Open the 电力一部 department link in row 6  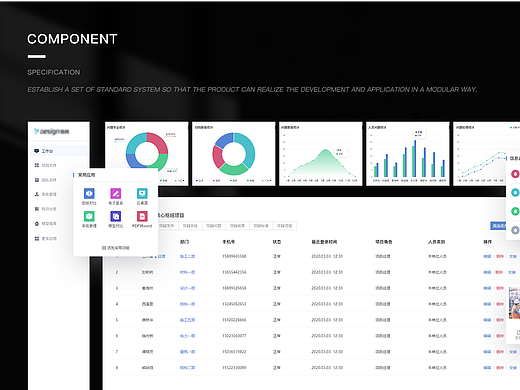pyautogui.click(x=187, y=336)
